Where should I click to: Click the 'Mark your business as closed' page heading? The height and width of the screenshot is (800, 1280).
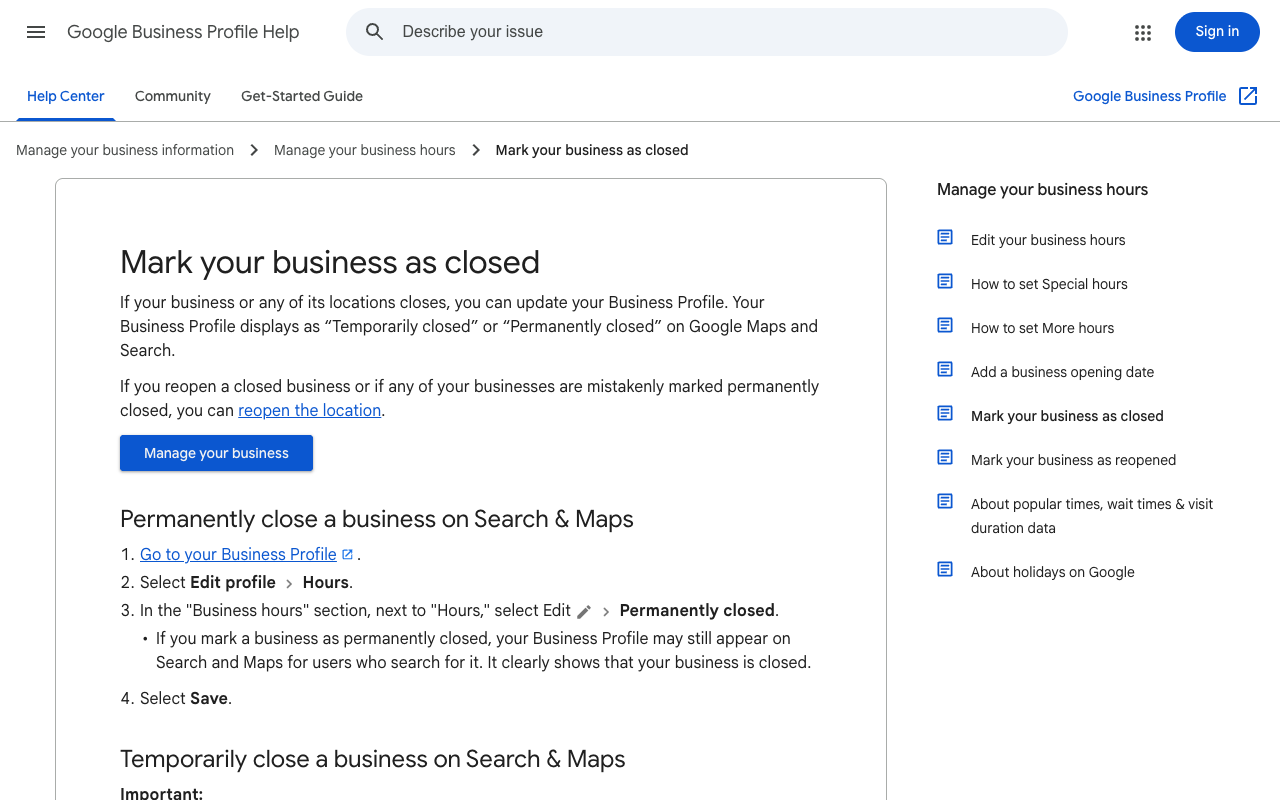pos(330,262)
